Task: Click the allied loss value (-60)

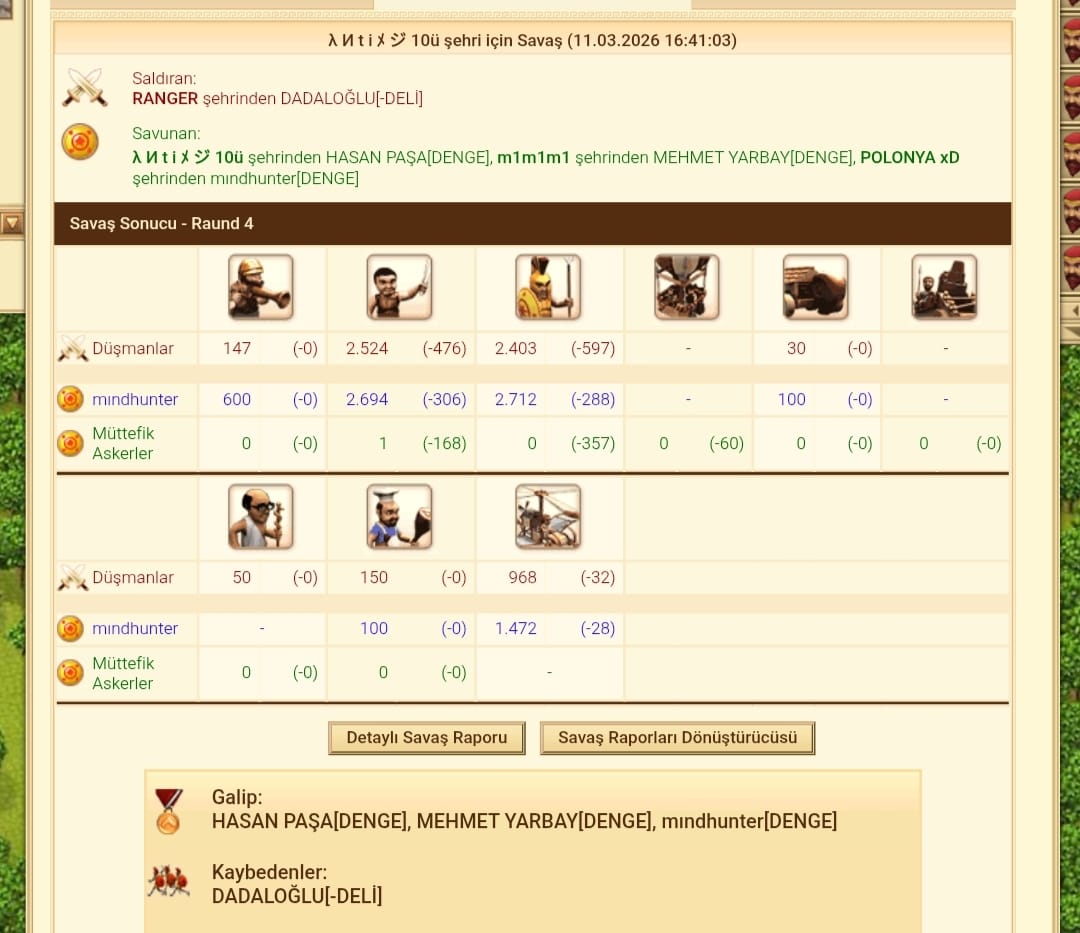Action: [727, 443]
